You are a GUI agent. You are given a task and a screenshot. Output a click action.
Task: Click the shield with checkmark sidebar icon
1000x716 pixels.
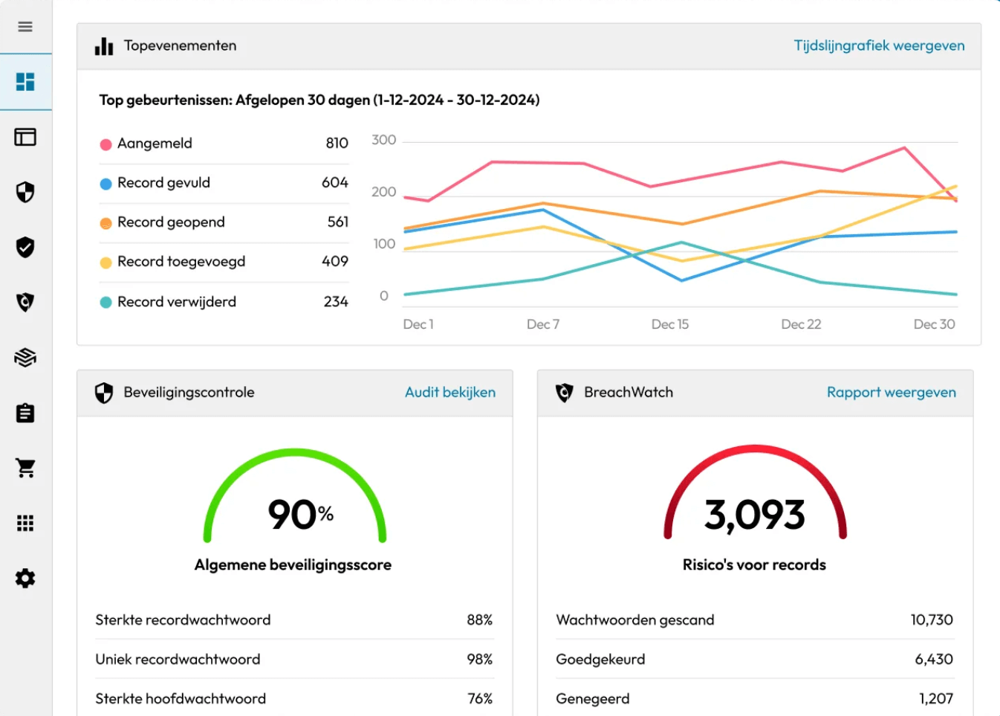point(25,247)
